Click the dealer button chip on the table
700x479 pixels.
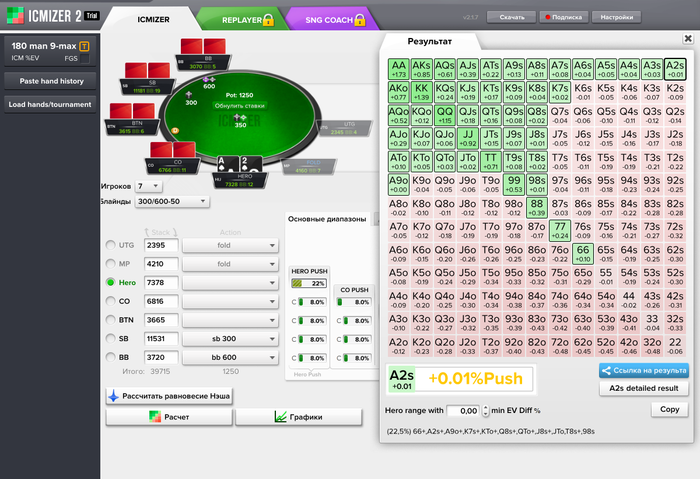[x=175, y=130]
